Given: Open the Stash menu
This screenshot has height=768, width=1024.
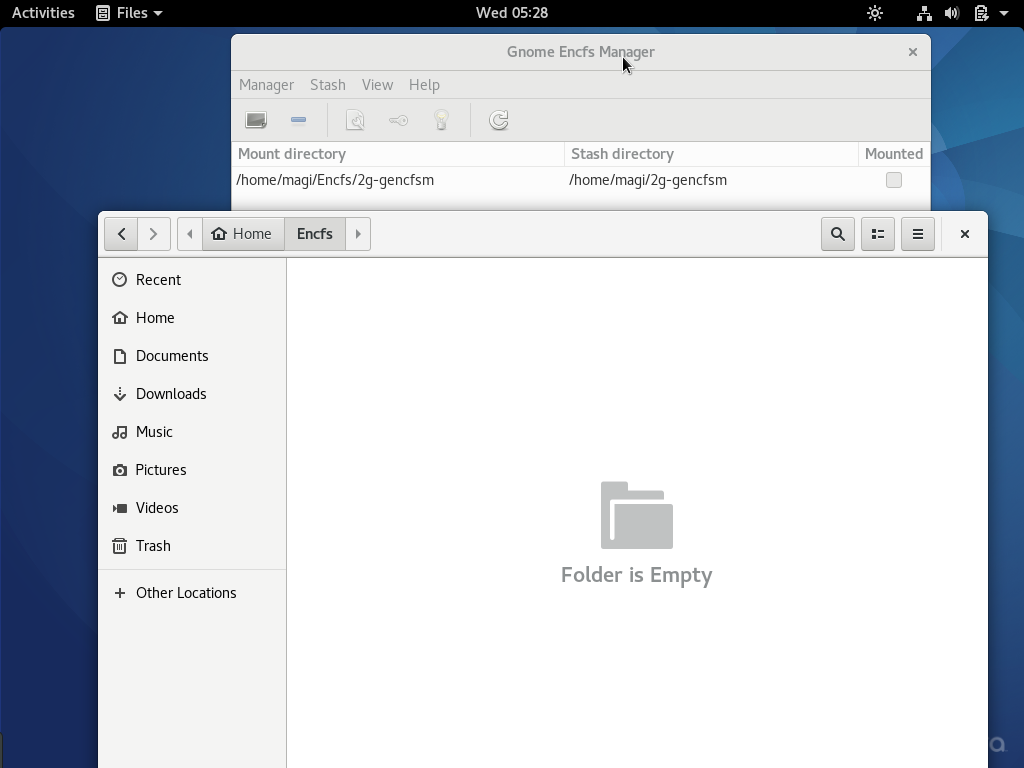Looking at the screenshot, I should pyautogui.click(x=328, y=85).
